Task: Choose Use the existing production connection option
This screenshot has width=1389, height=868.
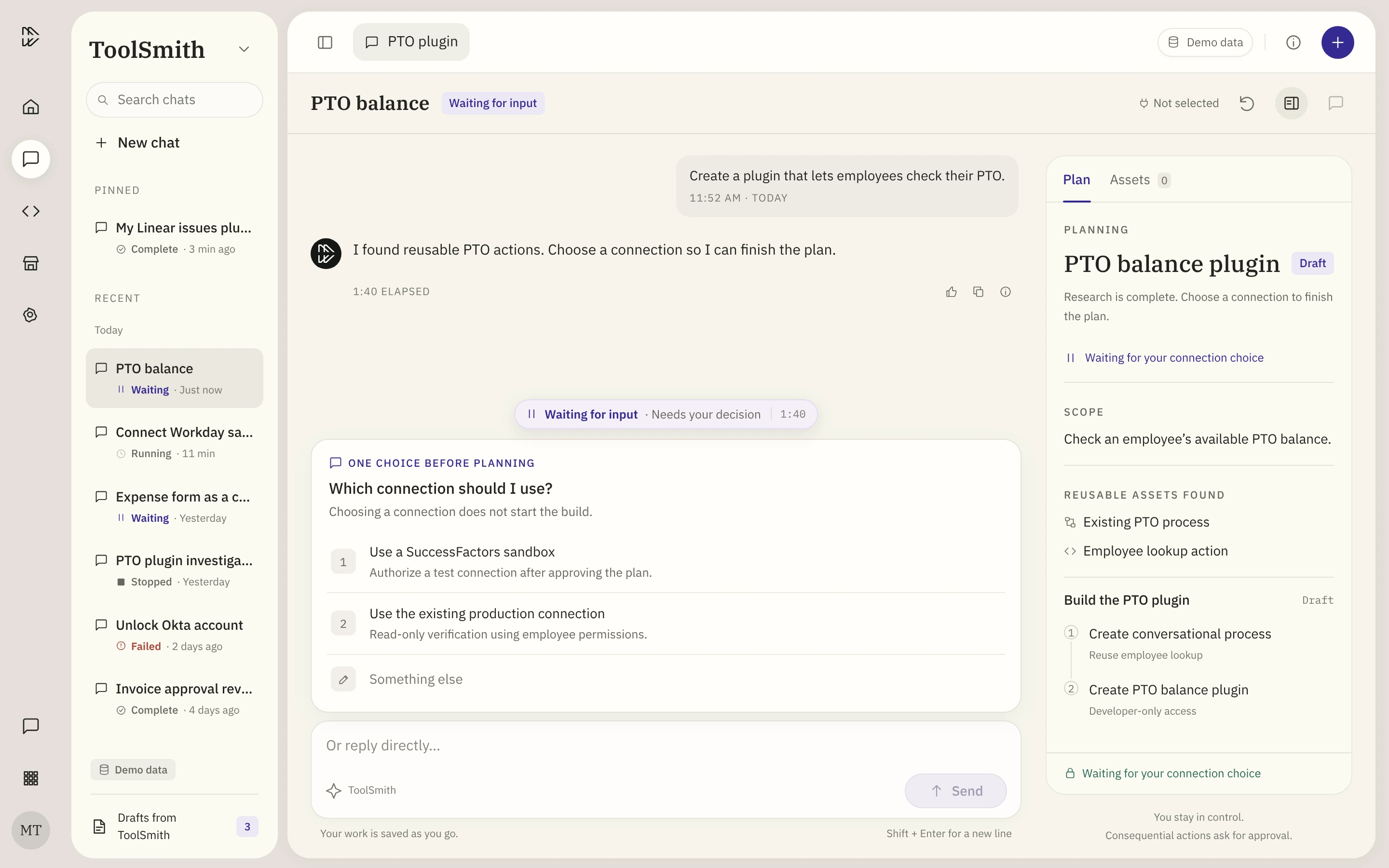Action: click(x=666, y=624)
